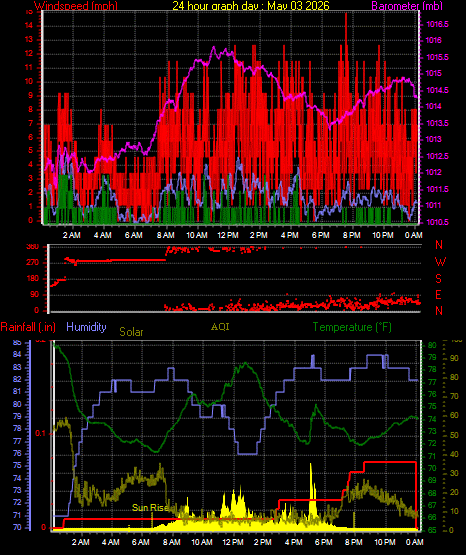Click the N compass label at top
The height and width of the screenshot is (555, 466).
439,245
